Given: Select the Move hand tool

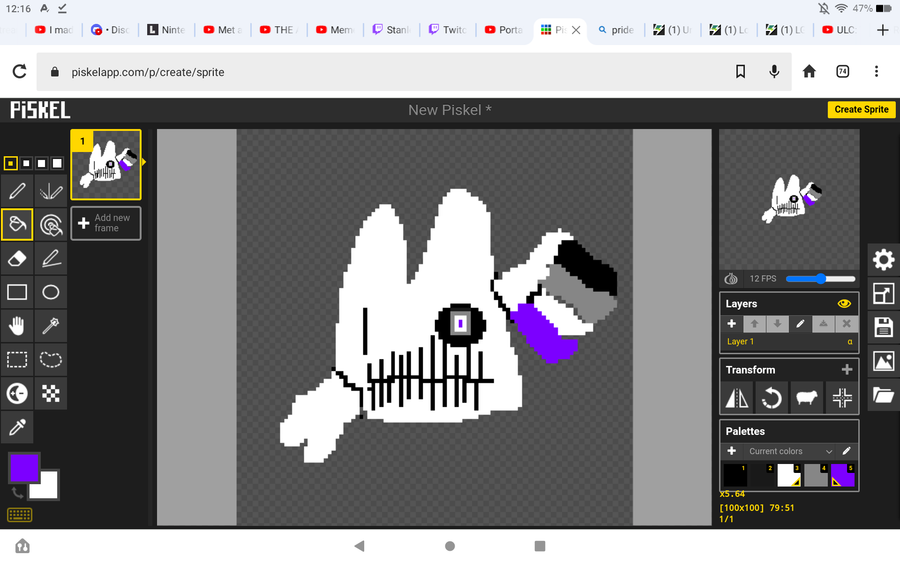Looking at the screenshot, I should [17, 327].
